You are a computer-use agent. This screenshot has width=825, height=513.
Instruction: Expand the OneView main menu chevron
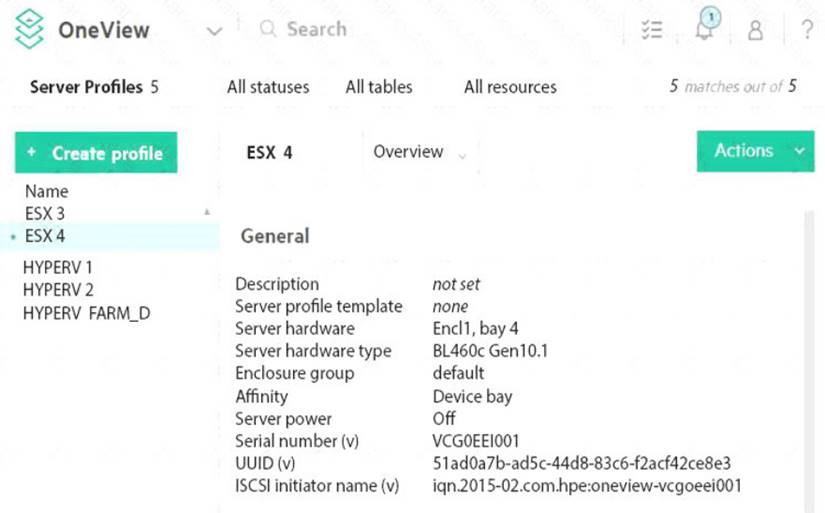(x=214, y=31)
